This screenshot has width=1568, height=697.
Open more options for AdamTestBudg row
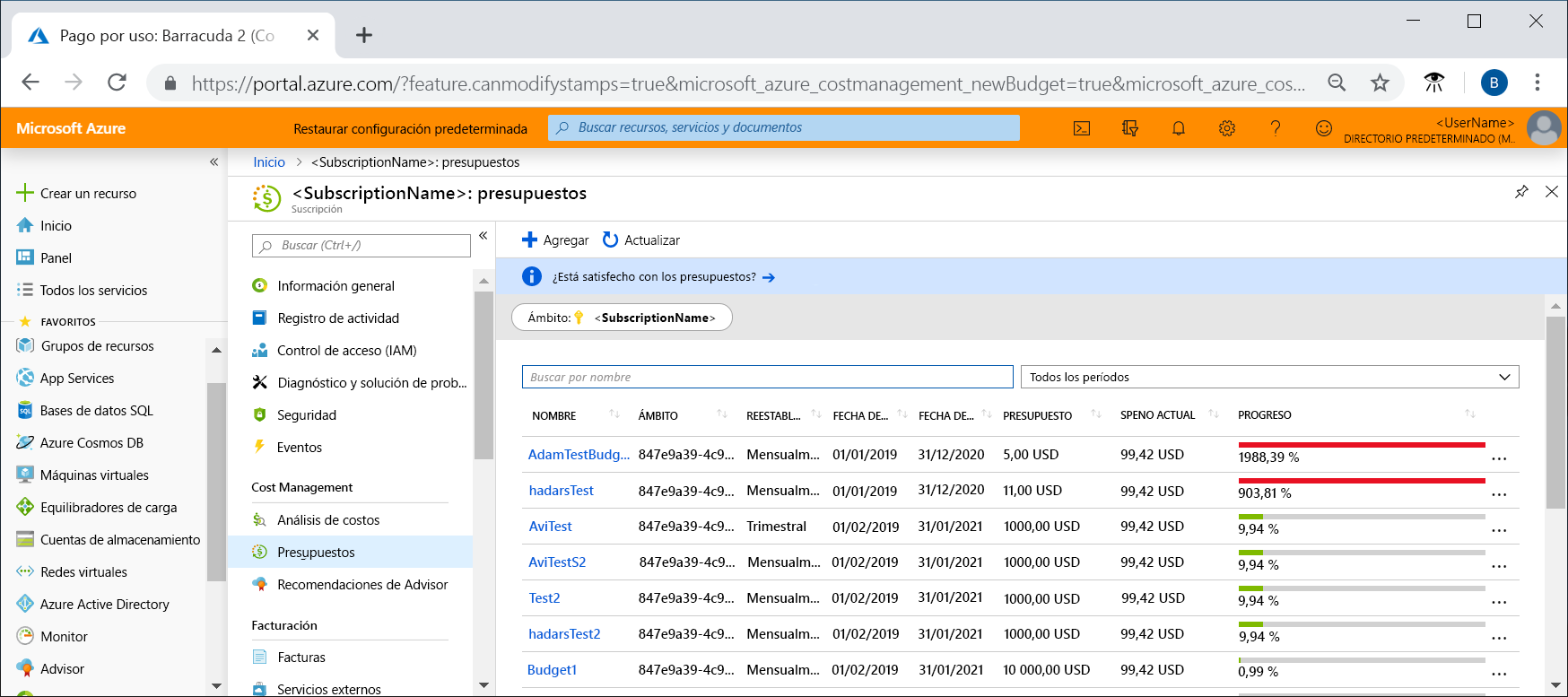pos(1499,458)
